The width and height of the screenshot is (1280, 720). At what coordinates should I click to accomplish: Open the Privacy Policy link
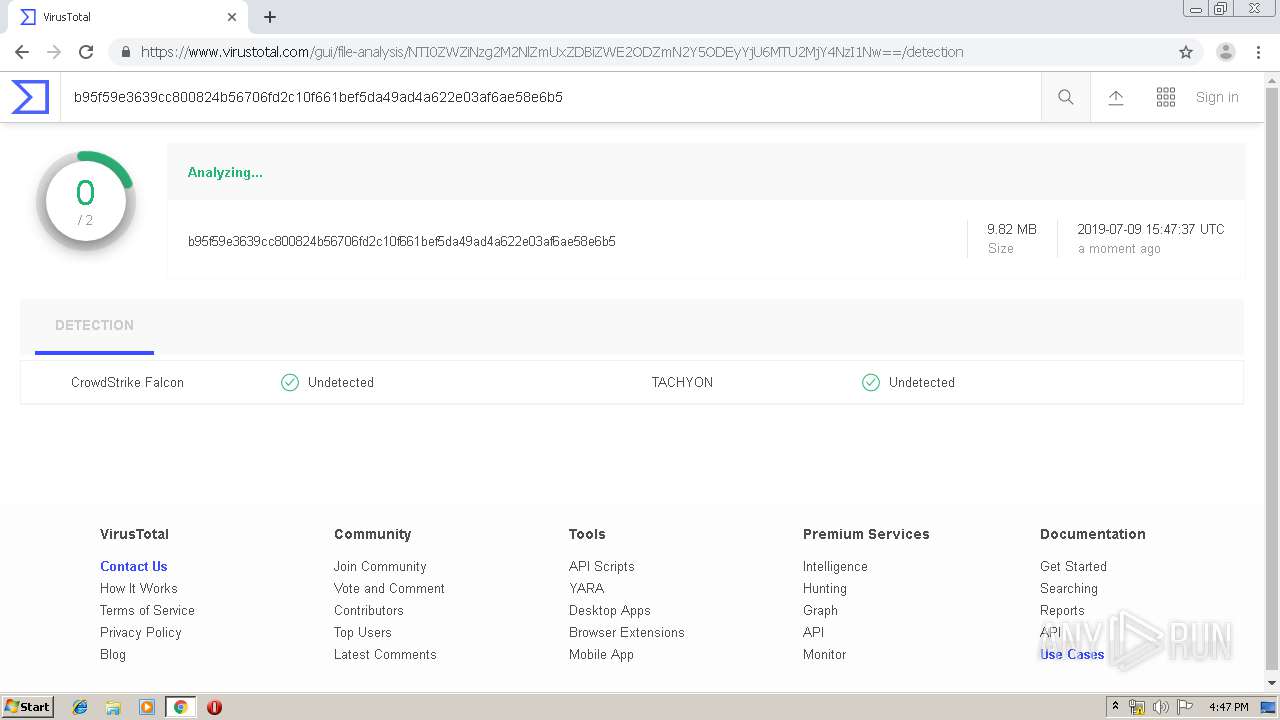click(141, 632)
